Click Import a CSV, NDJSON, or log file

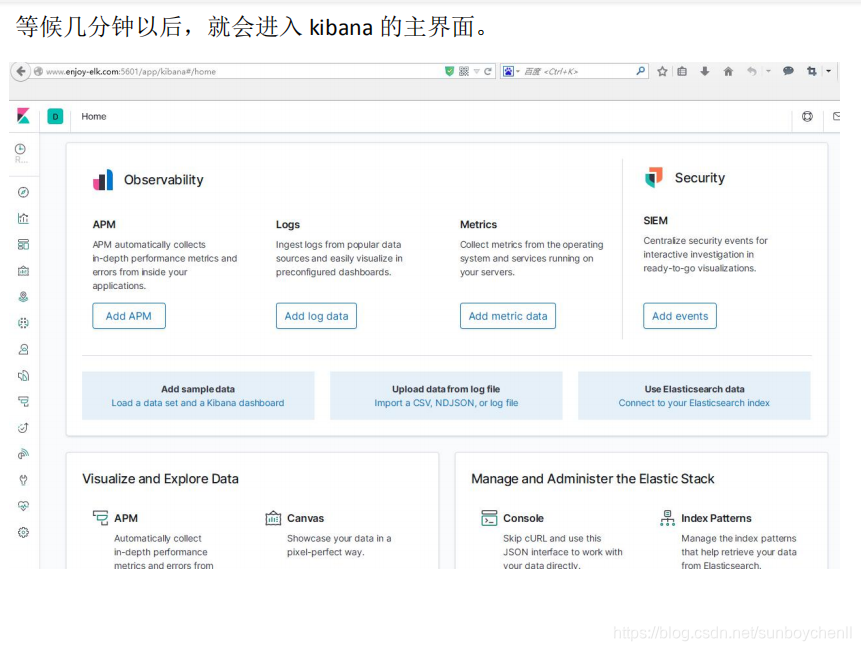pos(446,403)
